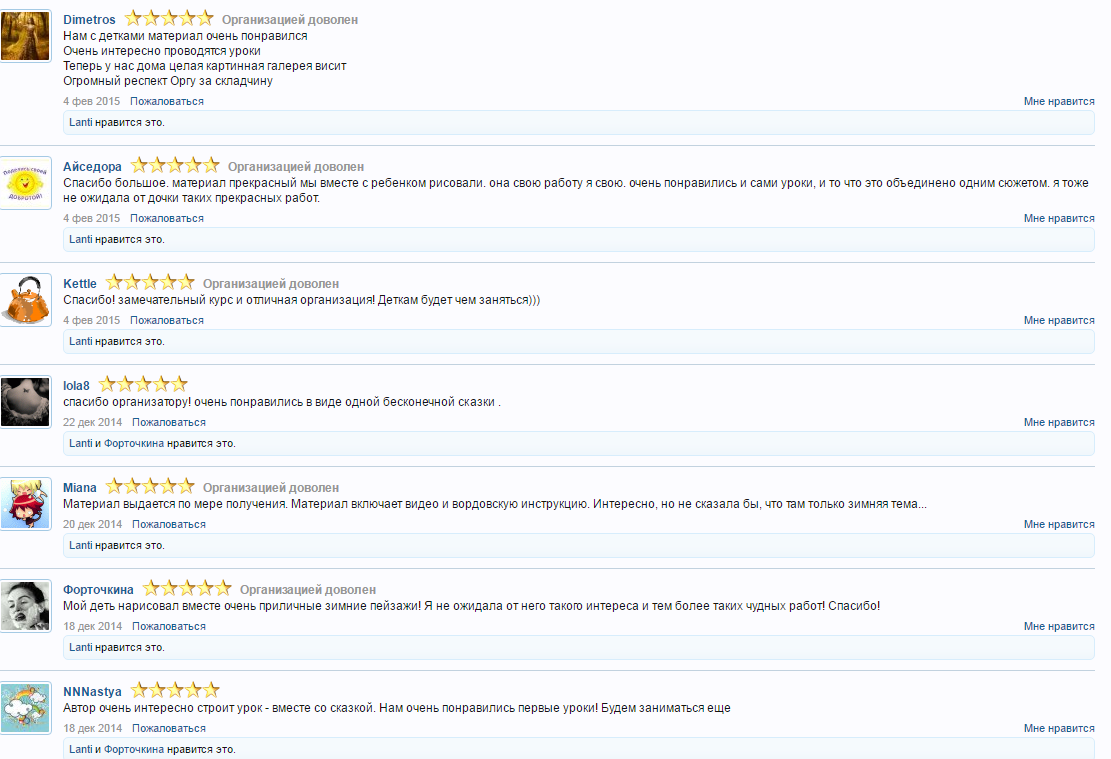Click Айседора's sun avatar image
The height and width of the screenshot is (759, 1111).
pos(26,183)
